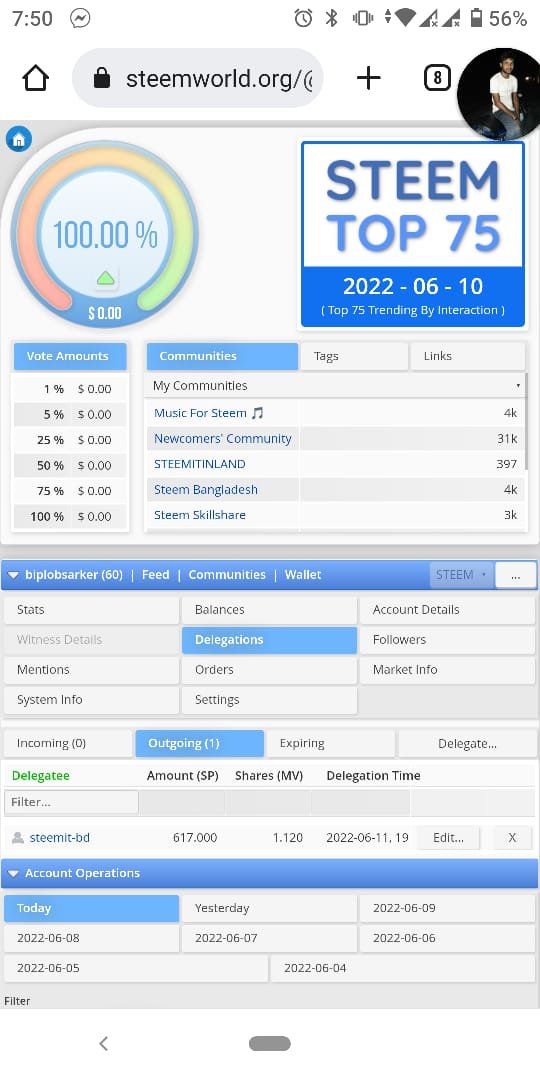The width and height of the screenshot is (540, 1080).
Task: Select Today account operations
Action: tap(91, 908)
